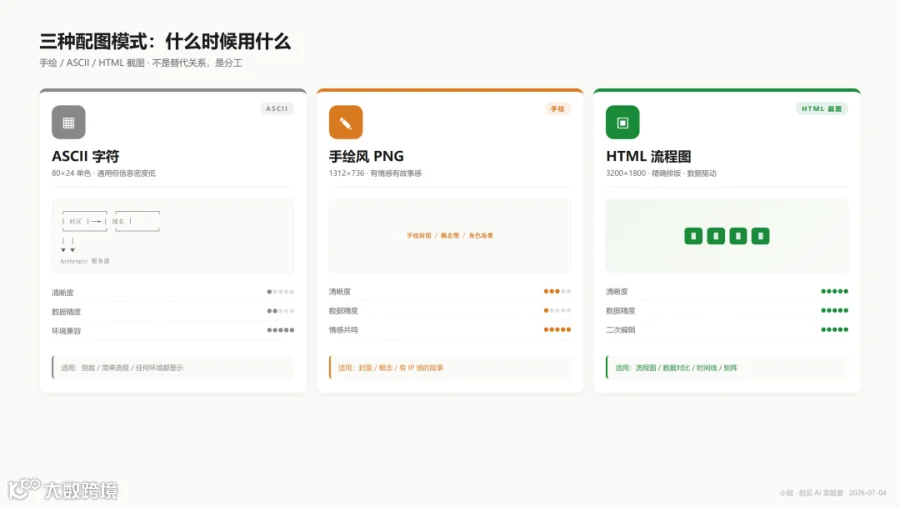Select the orange 手绘 badge tag

pyautogui.click(x=557, y=109)
